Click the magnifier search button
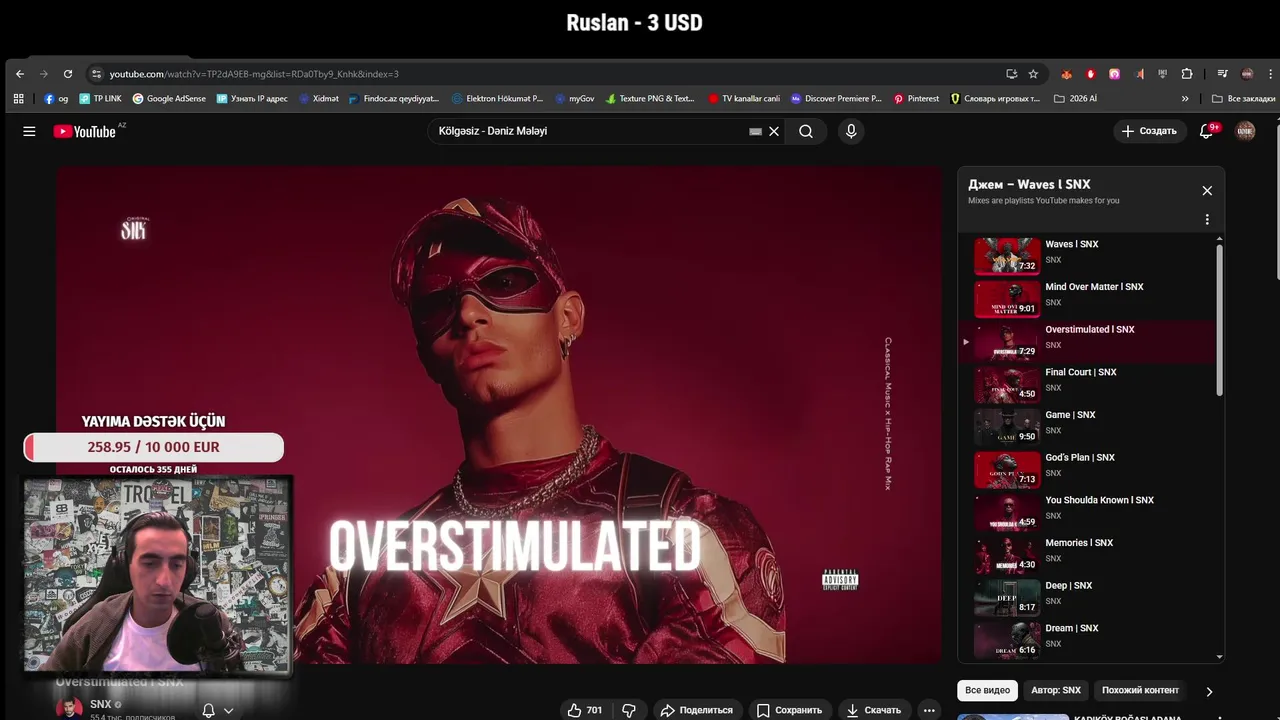 pos(806,131)
